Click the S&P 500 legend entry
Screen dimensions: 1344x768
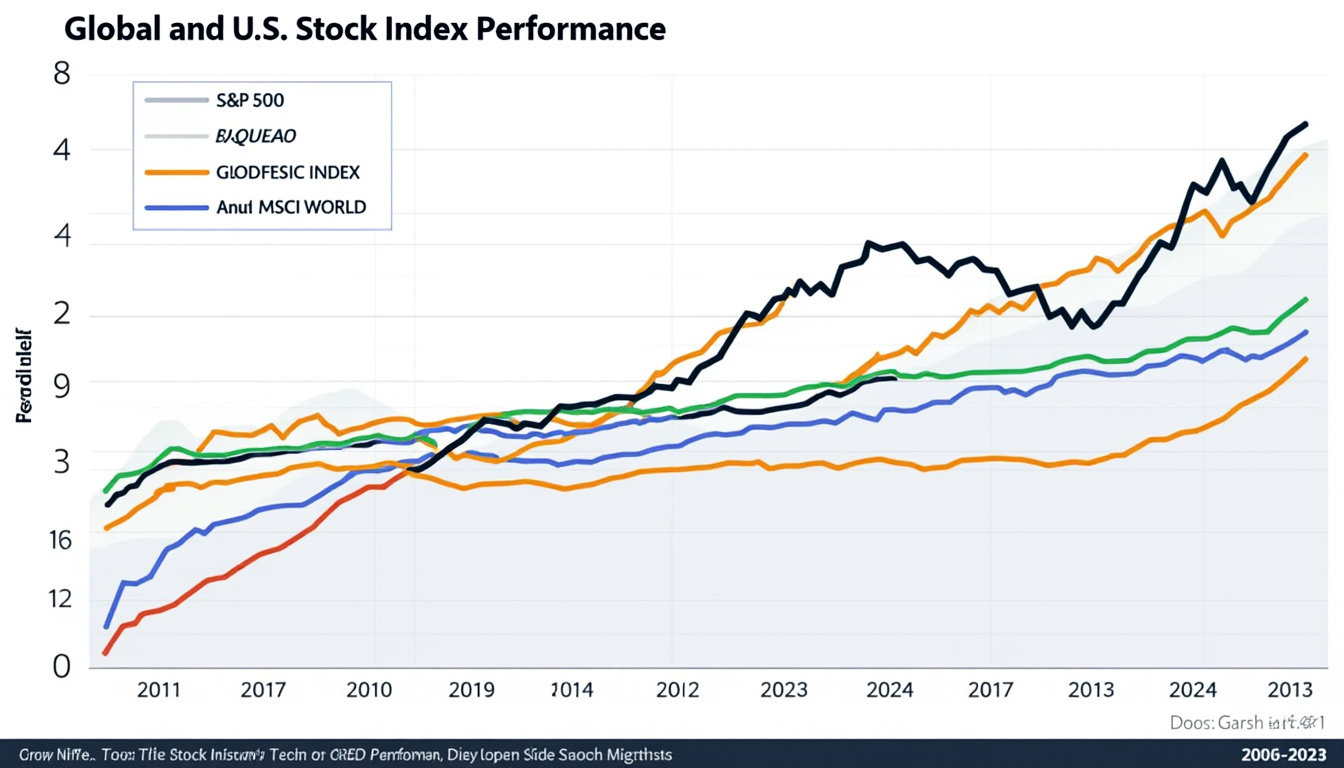250,100
